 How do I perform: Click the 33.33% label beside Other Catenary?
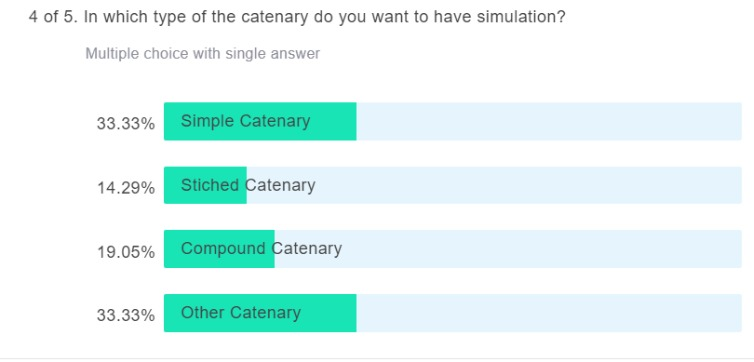pyautogui.click(x=126, y=315)
